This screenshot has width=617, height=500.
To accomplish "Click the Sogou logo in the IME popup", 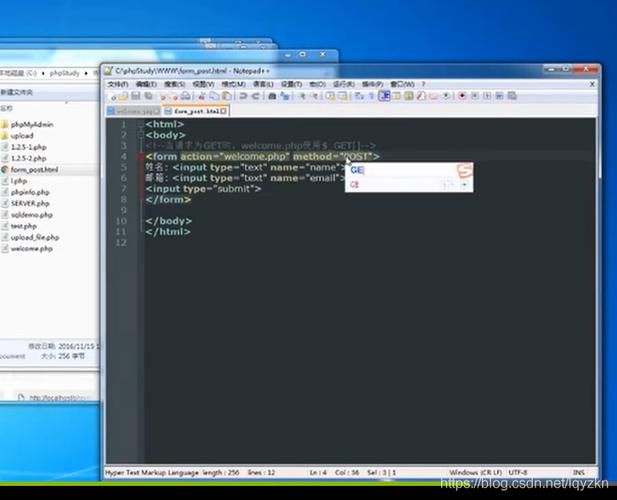I will pyautogui.click(x=464, y=172).
